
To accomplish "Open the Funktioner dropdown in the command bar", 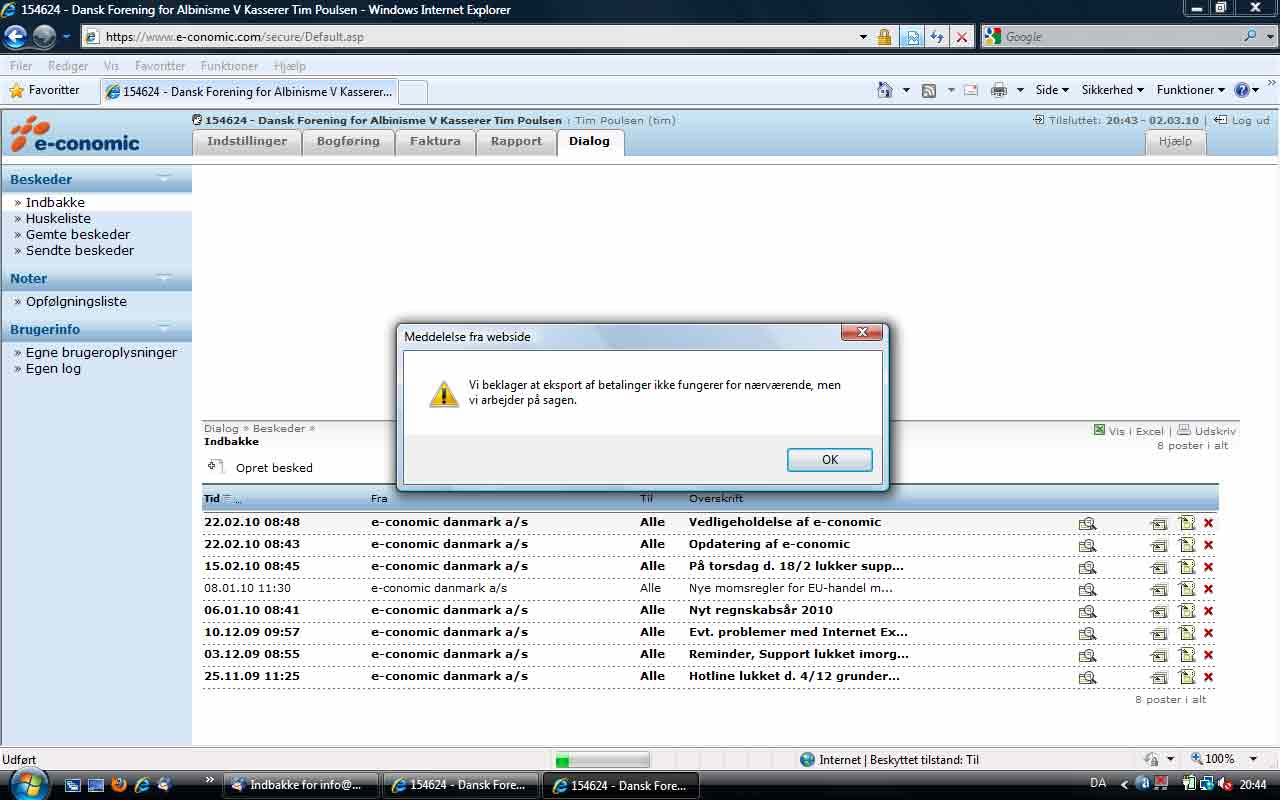I will (1191, 90).
